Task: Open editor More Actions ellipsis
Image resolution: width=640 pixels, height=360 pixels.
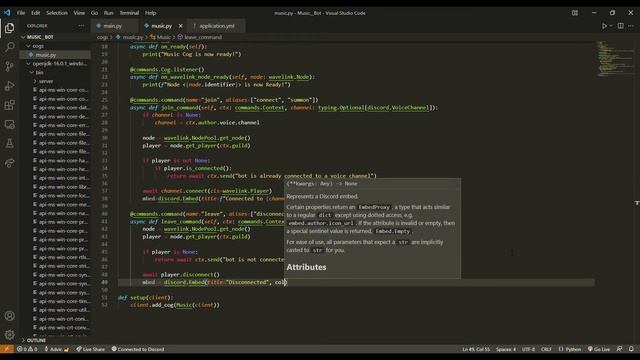Action: [631, 26]
